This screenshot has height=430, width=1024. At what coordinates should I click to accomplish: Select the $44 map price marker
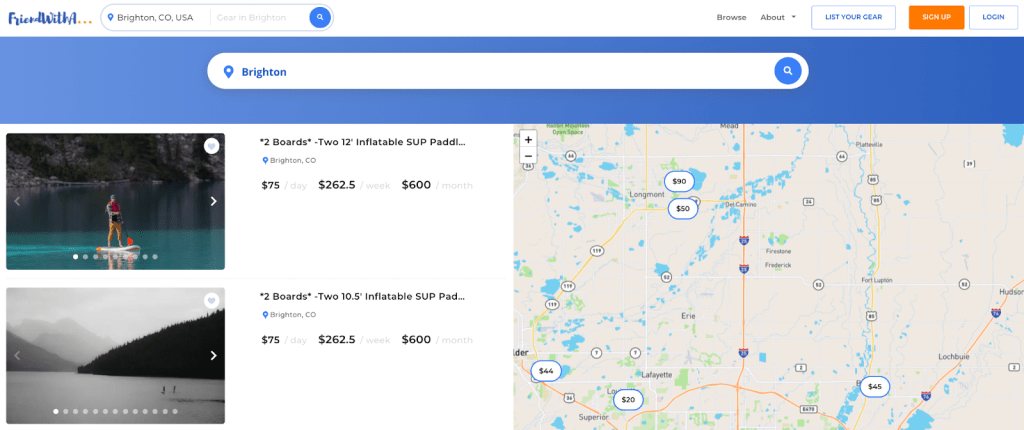pos(546,371)
